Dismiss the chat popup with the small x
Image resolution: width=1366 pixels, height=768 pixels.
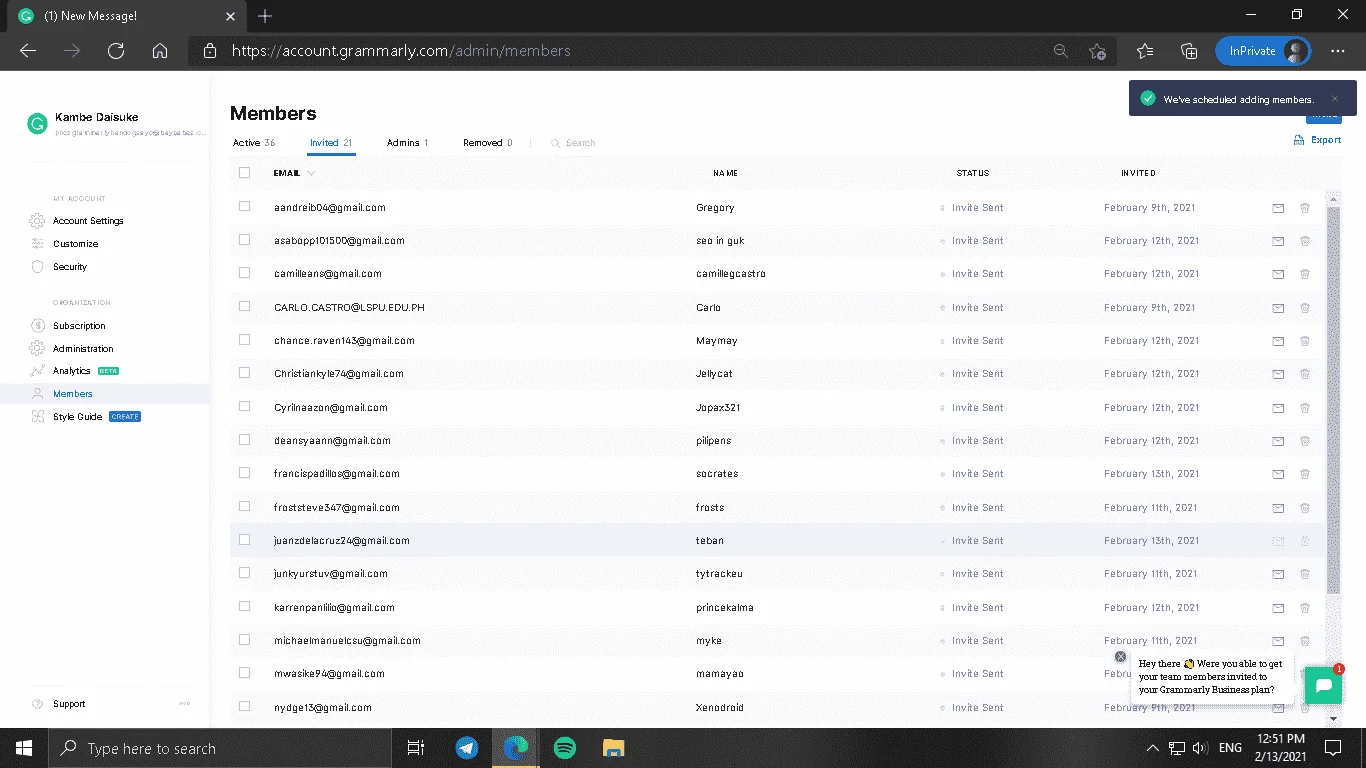(1121, 657)
